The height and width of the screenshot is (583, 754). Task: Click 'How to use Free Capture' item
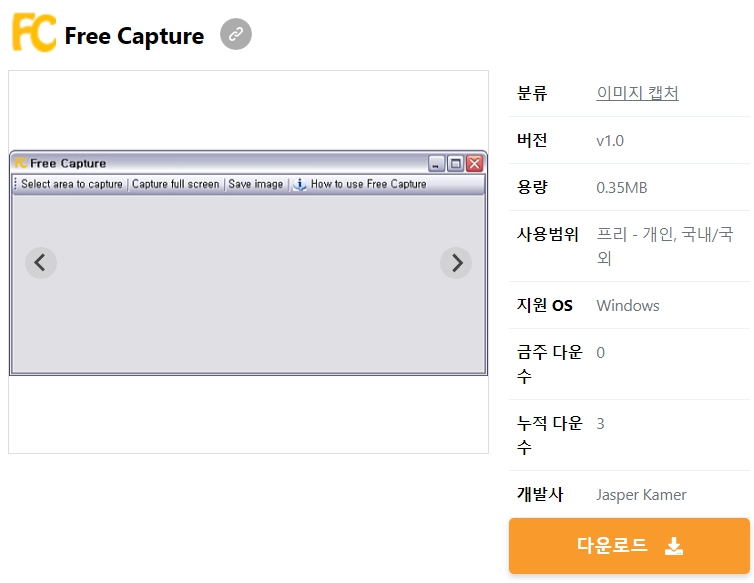pyautogui.click(x=368, y=184)
